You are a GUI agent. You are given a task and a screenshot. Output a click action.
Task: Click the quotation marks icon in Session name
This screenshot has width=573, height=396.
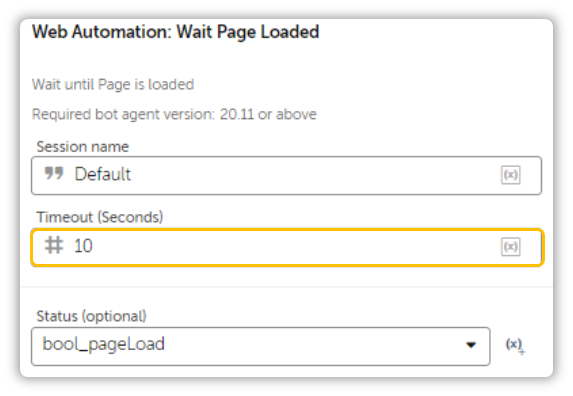coord(54,173)
